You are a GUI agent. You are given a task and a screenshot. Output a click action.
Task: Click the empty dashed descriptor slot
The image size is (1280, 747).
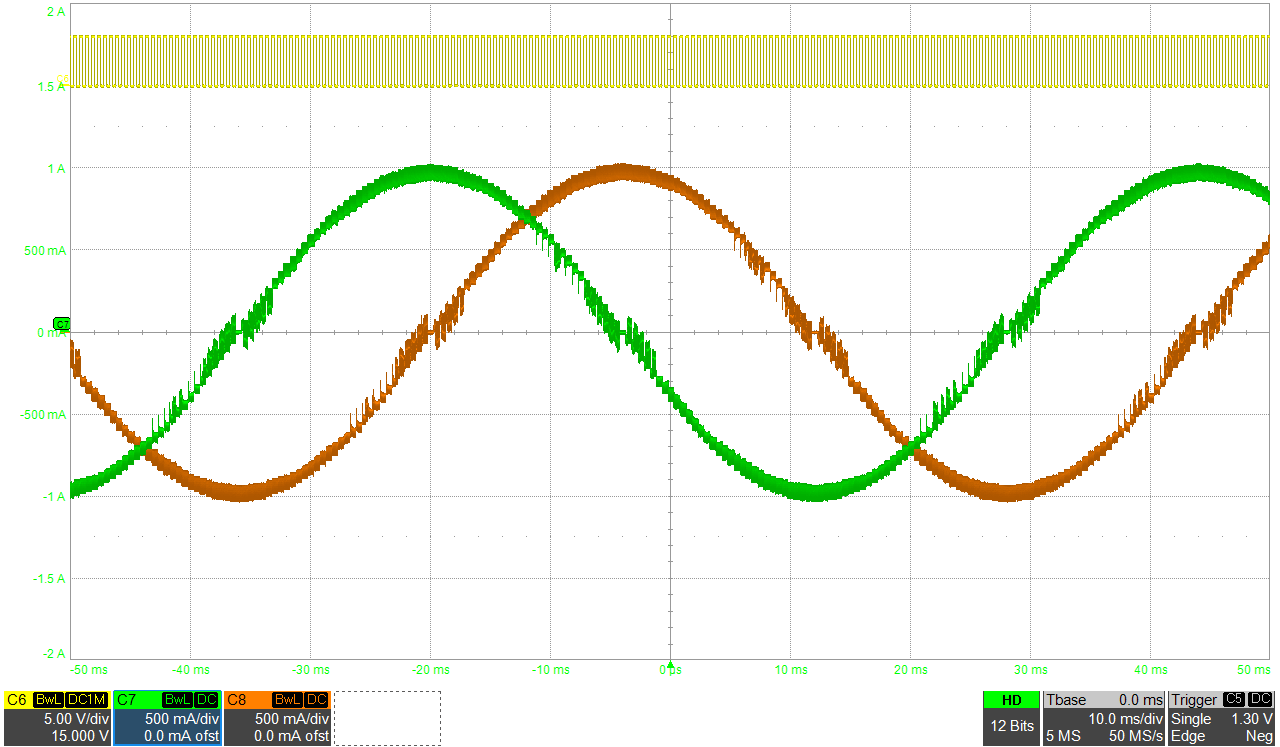(x=387, y=718)
